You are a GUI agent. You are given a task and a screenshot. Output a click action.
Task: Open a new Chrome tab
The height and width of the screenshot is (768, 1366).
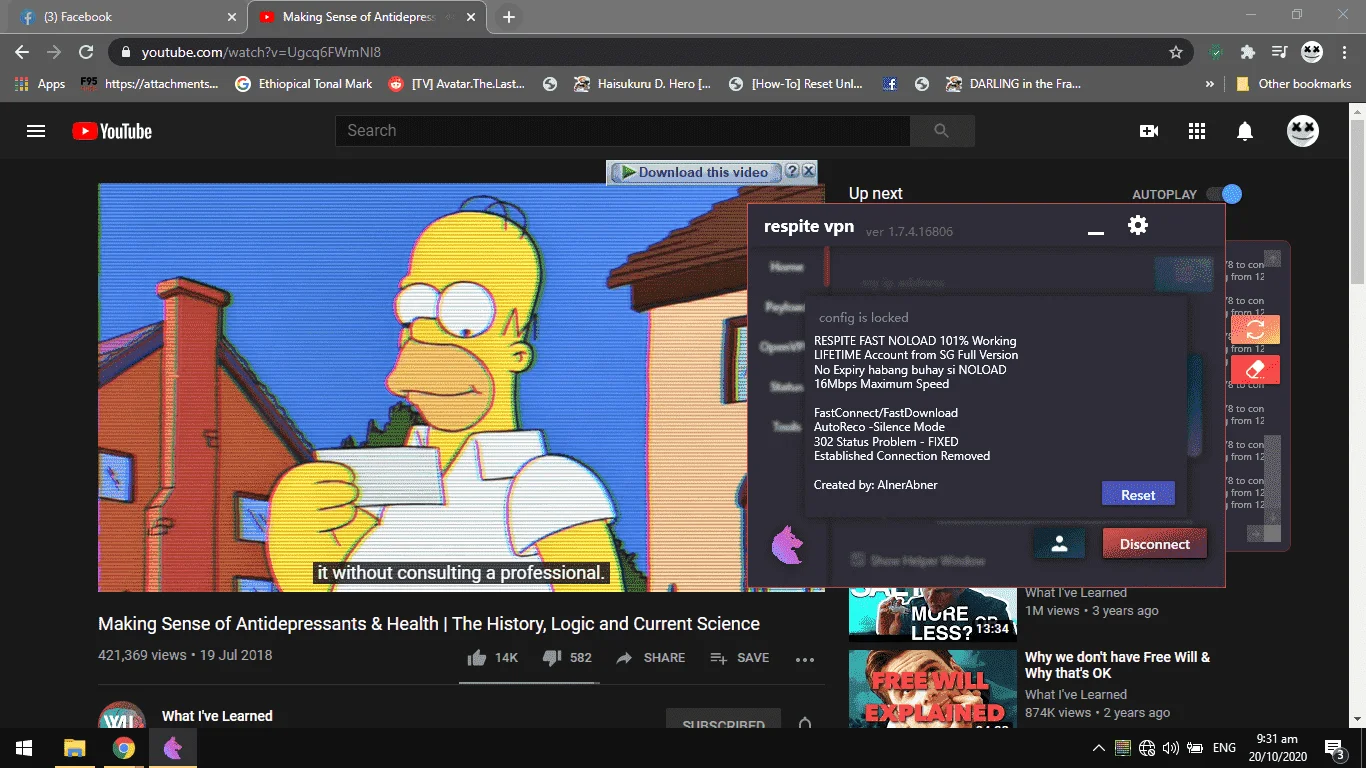click(509, 17)
